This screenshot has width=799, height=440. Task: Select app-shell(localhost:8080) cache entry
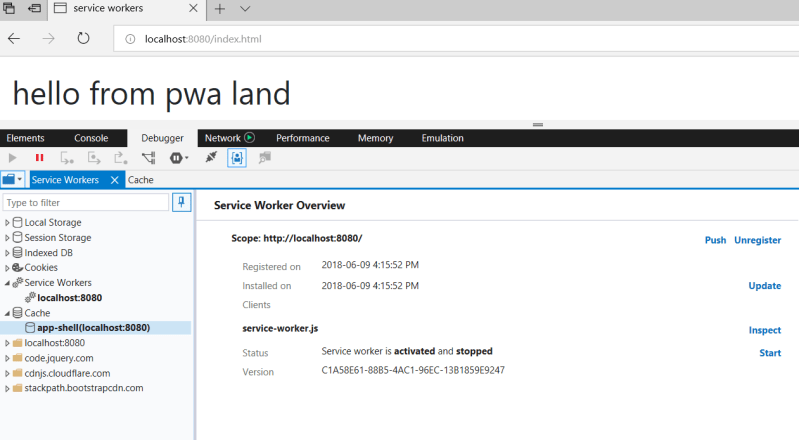coord(93,328)
